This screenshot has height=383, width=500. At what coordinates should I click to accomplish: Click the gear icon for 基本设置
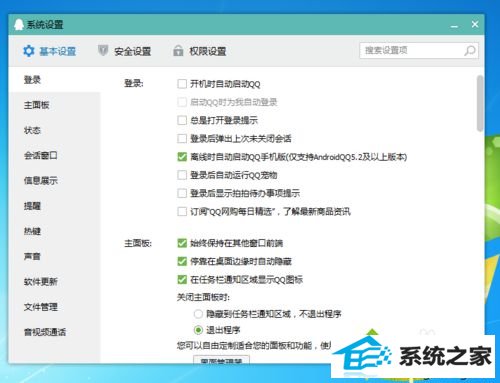pos(29,51)
